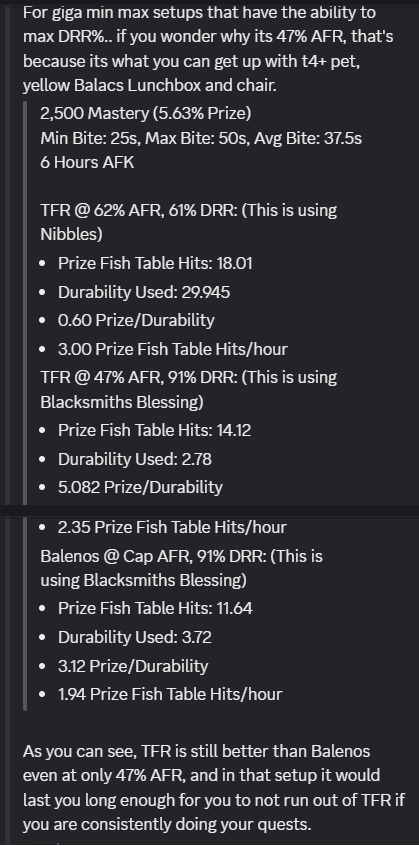The width and height of the screenshot is (419, 846).
Task: Click '5.082 Prize/Durability' bullet
Action: pyautogui.click(x=140, y=487)
